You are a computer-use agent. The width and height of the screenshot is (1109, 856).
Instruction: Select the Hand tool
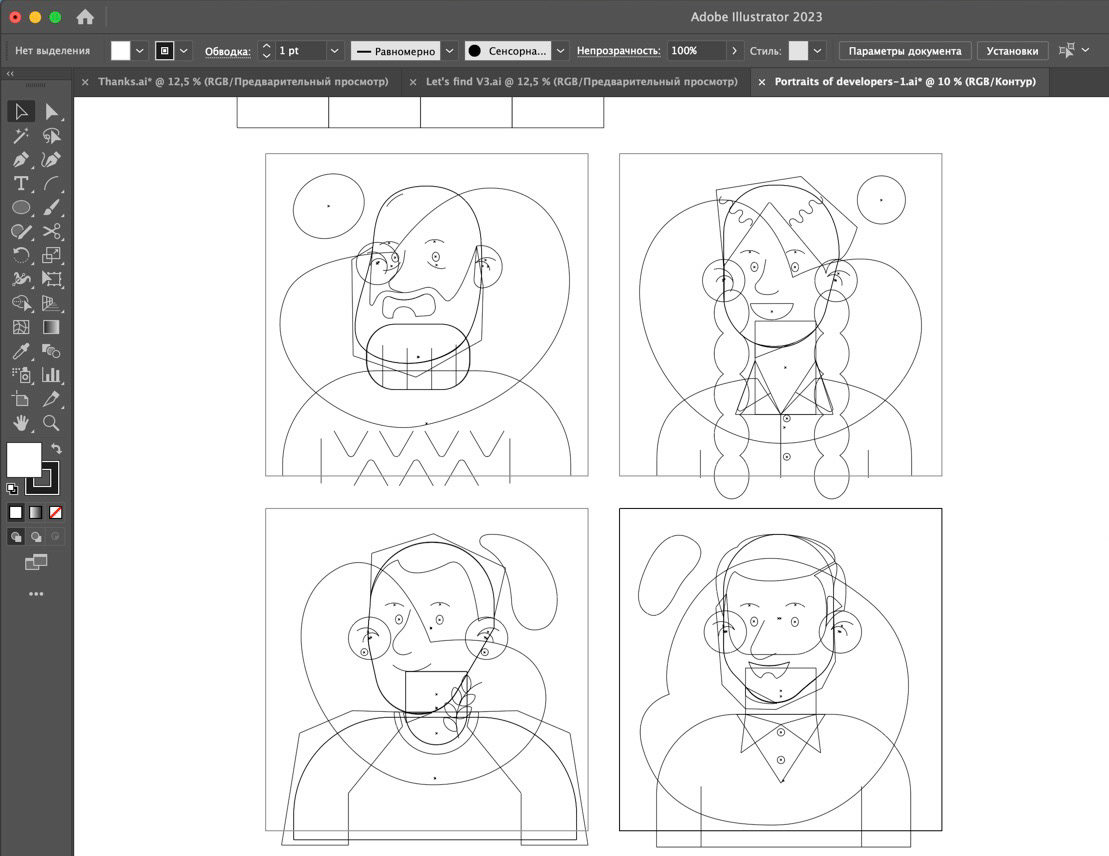point(20,424)
